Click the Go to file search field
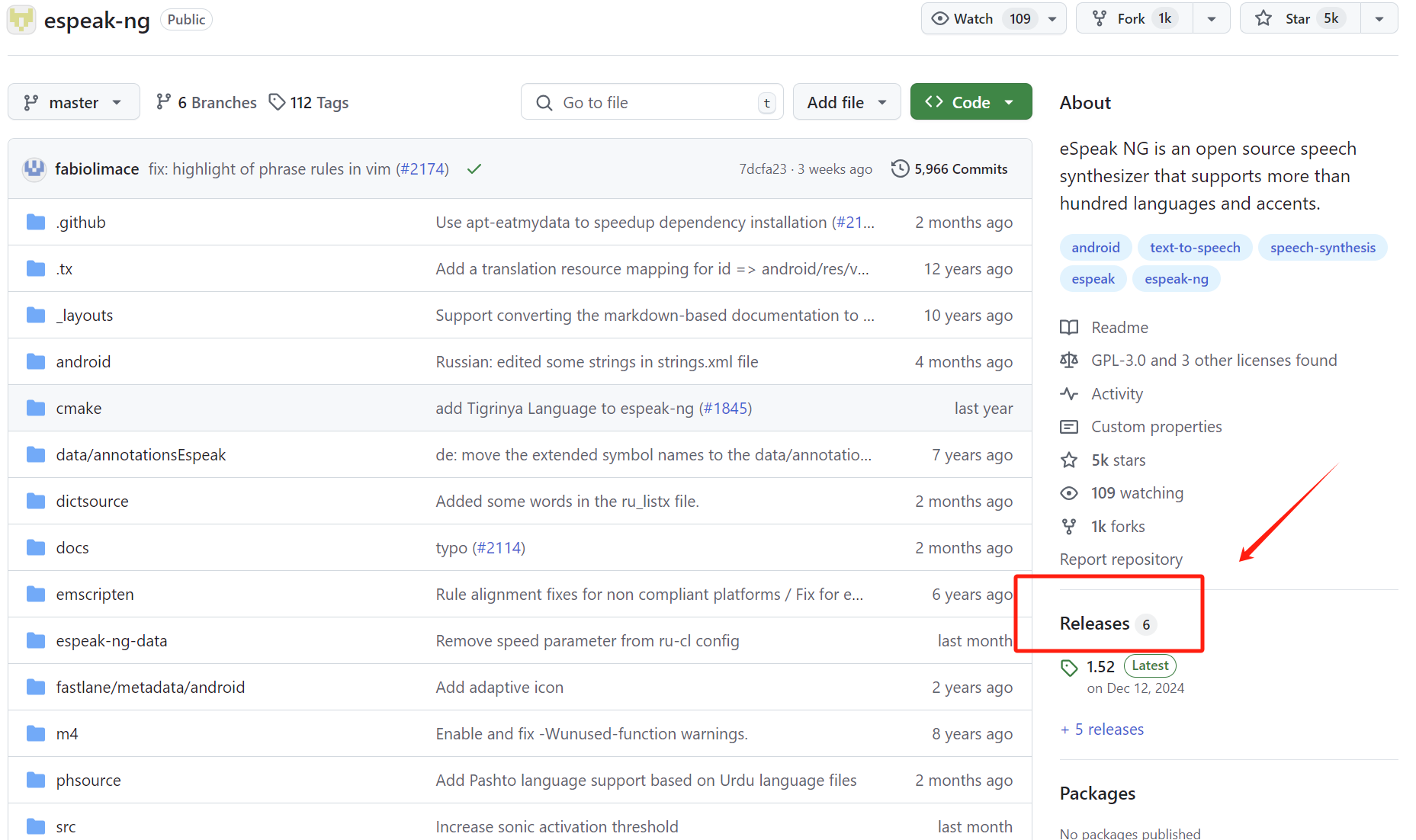Image resolution: width=1416 pixels, height=840 pixels. (652, 102)
